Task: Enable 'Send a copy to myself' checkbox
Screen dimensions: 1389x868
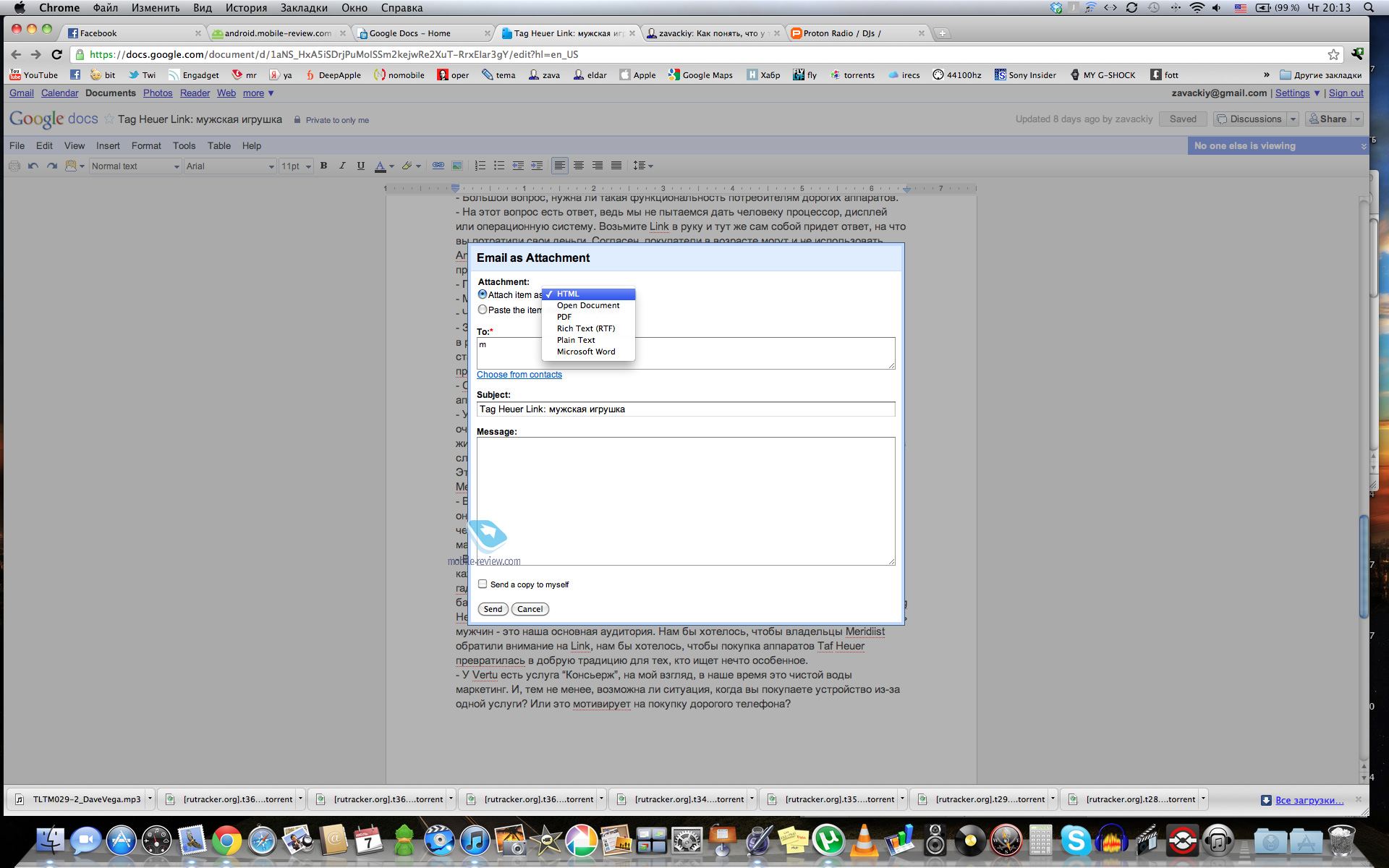Action: point(483,584)
